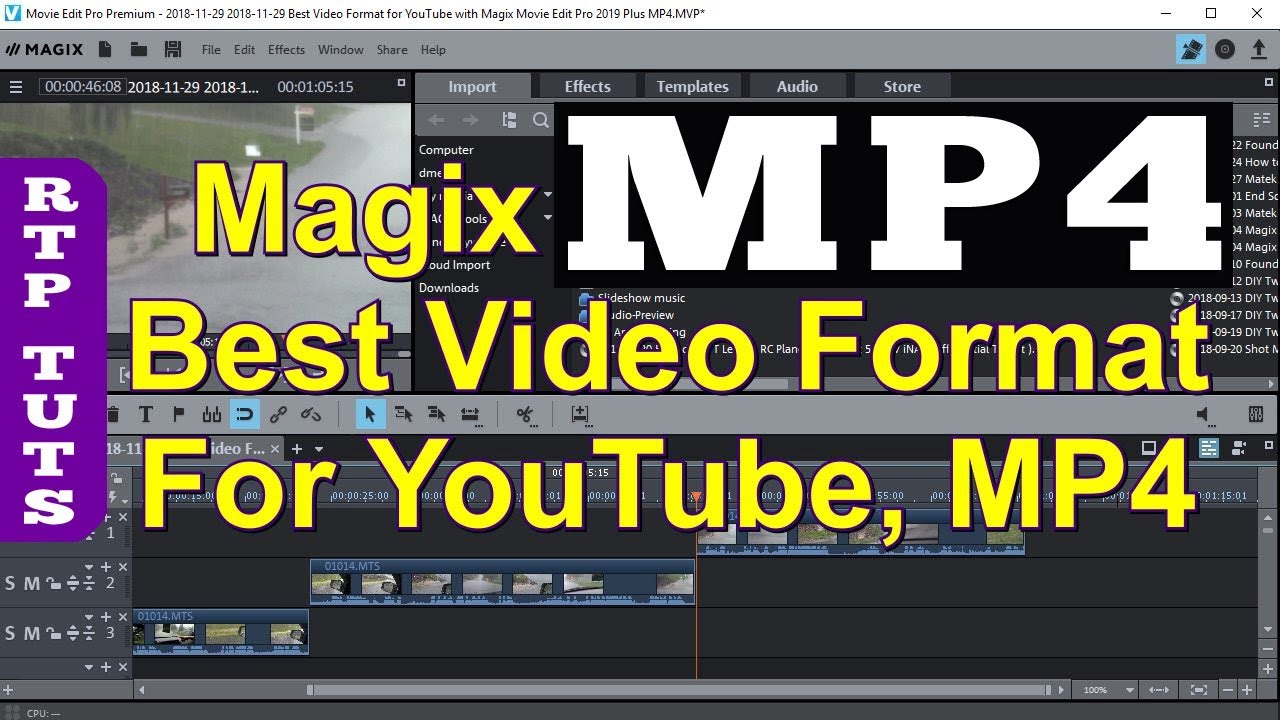
Task: Maximize the preview monitor with small square icon
Action: point(401,83)
